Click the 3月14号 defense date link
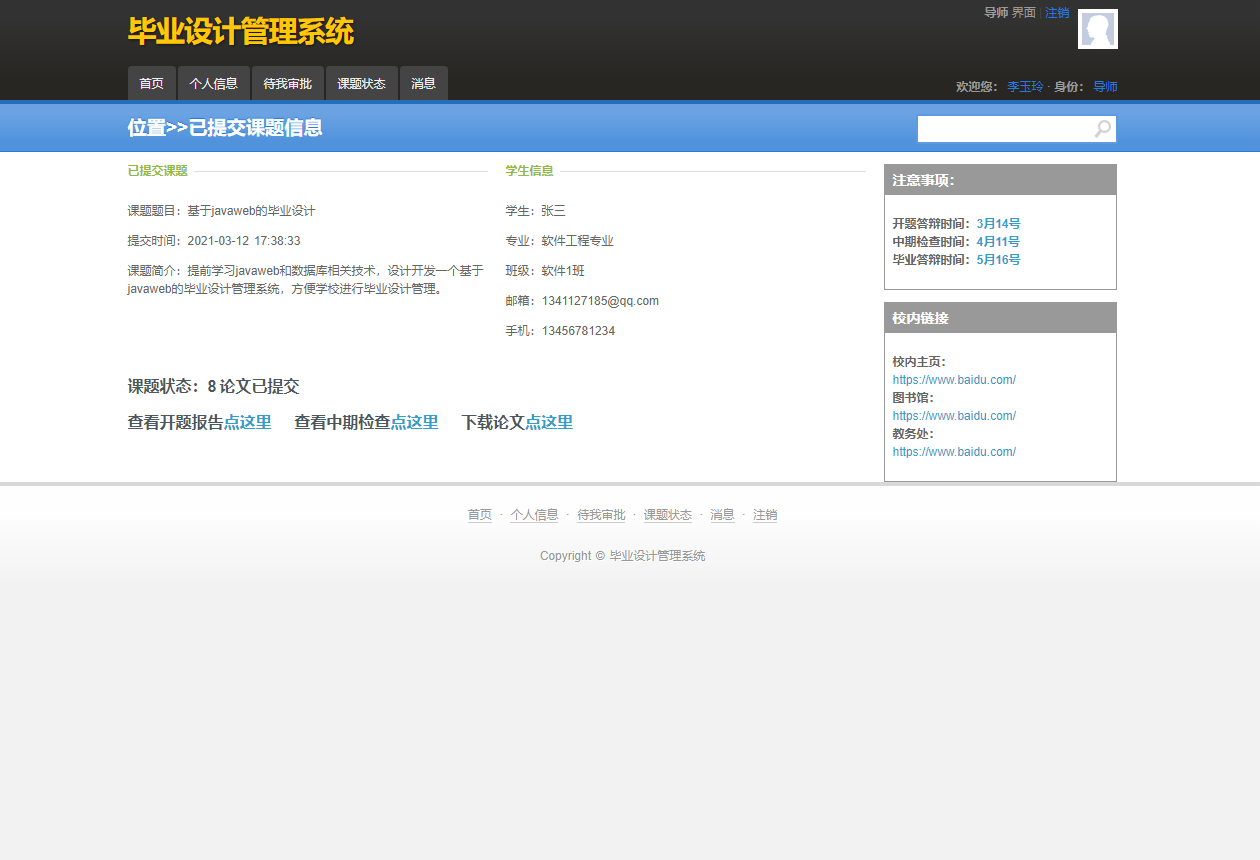Viewport: 1260px width, 860px height. click(997, 223)
